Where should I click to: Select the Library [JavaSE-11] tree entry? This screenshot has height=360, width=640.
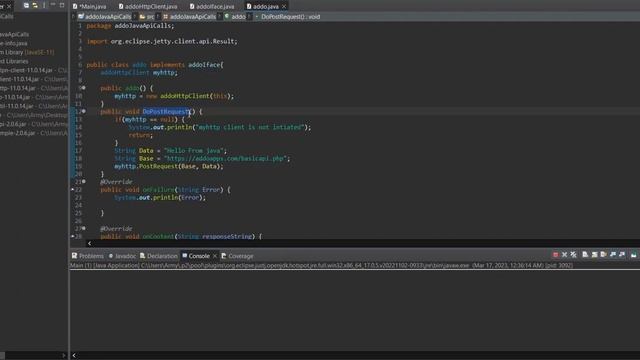pos(27,52)
